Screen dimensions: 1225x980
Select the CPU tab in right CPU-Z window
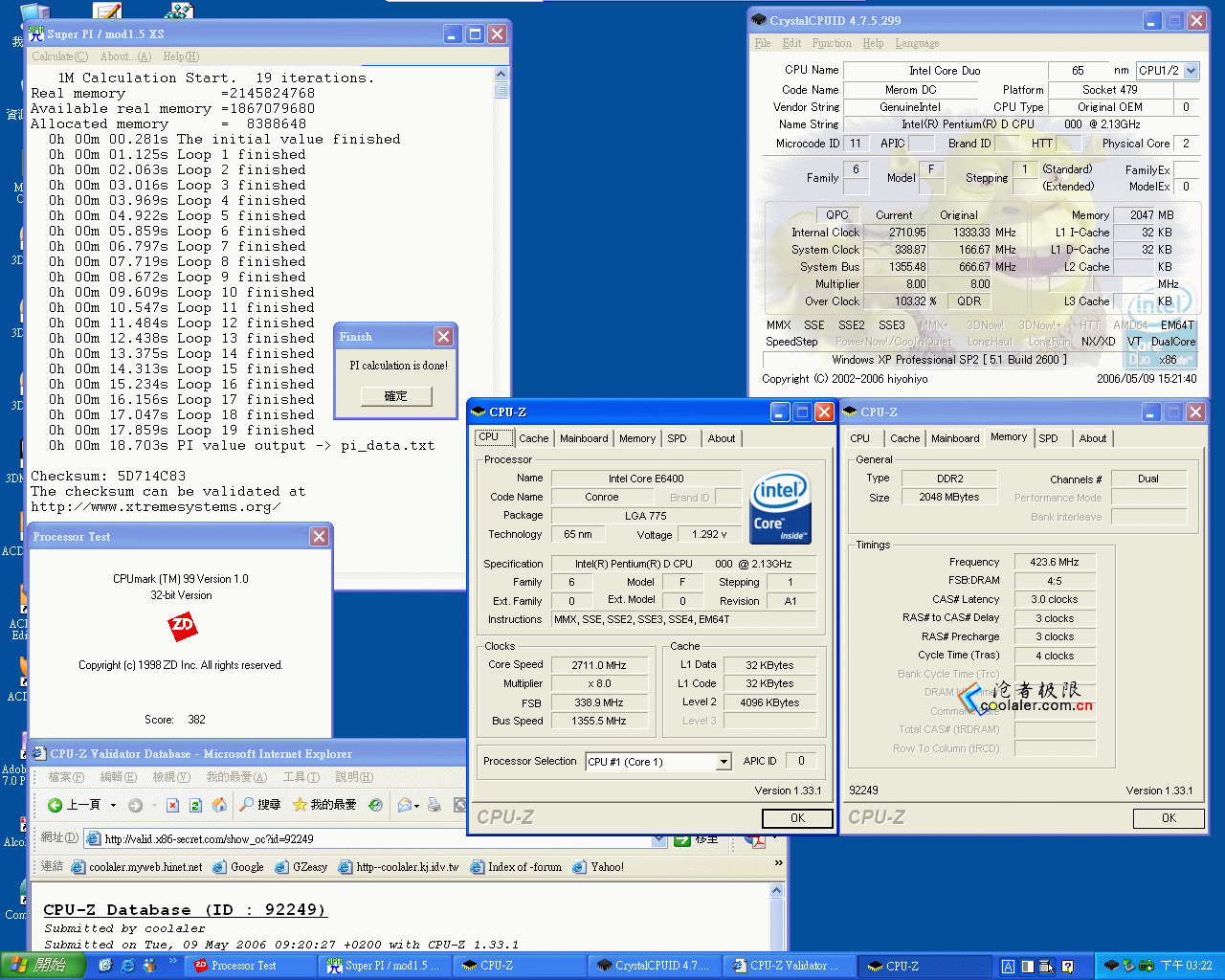860,438
